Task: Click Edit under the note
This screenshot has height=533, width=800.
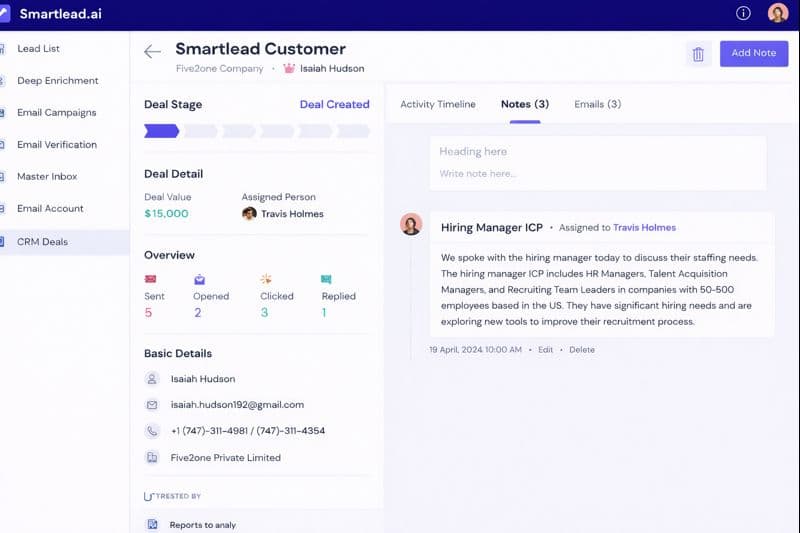Action: point(545,350)
